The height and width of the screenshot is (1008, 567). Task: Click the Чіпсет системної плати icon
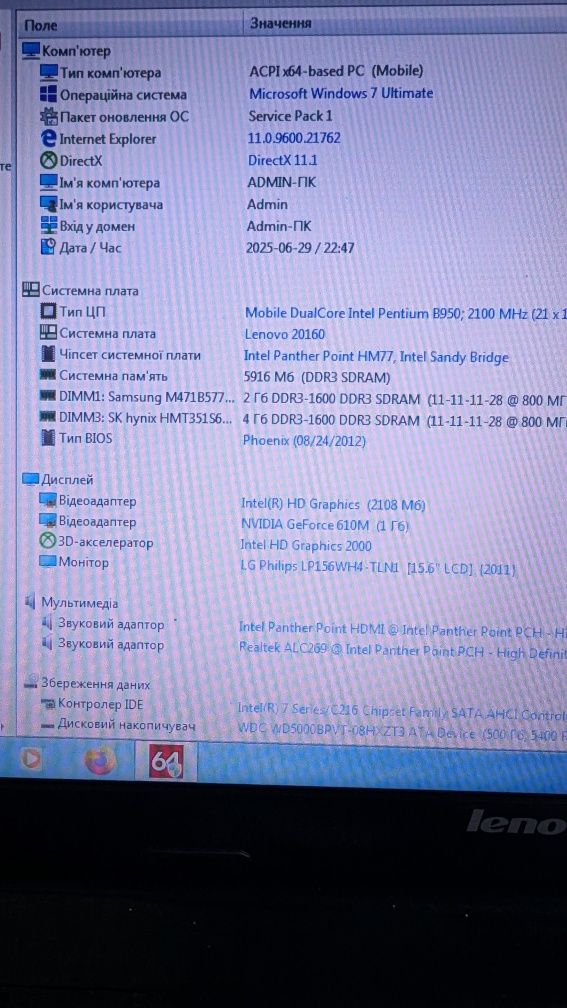pos(48,354)
